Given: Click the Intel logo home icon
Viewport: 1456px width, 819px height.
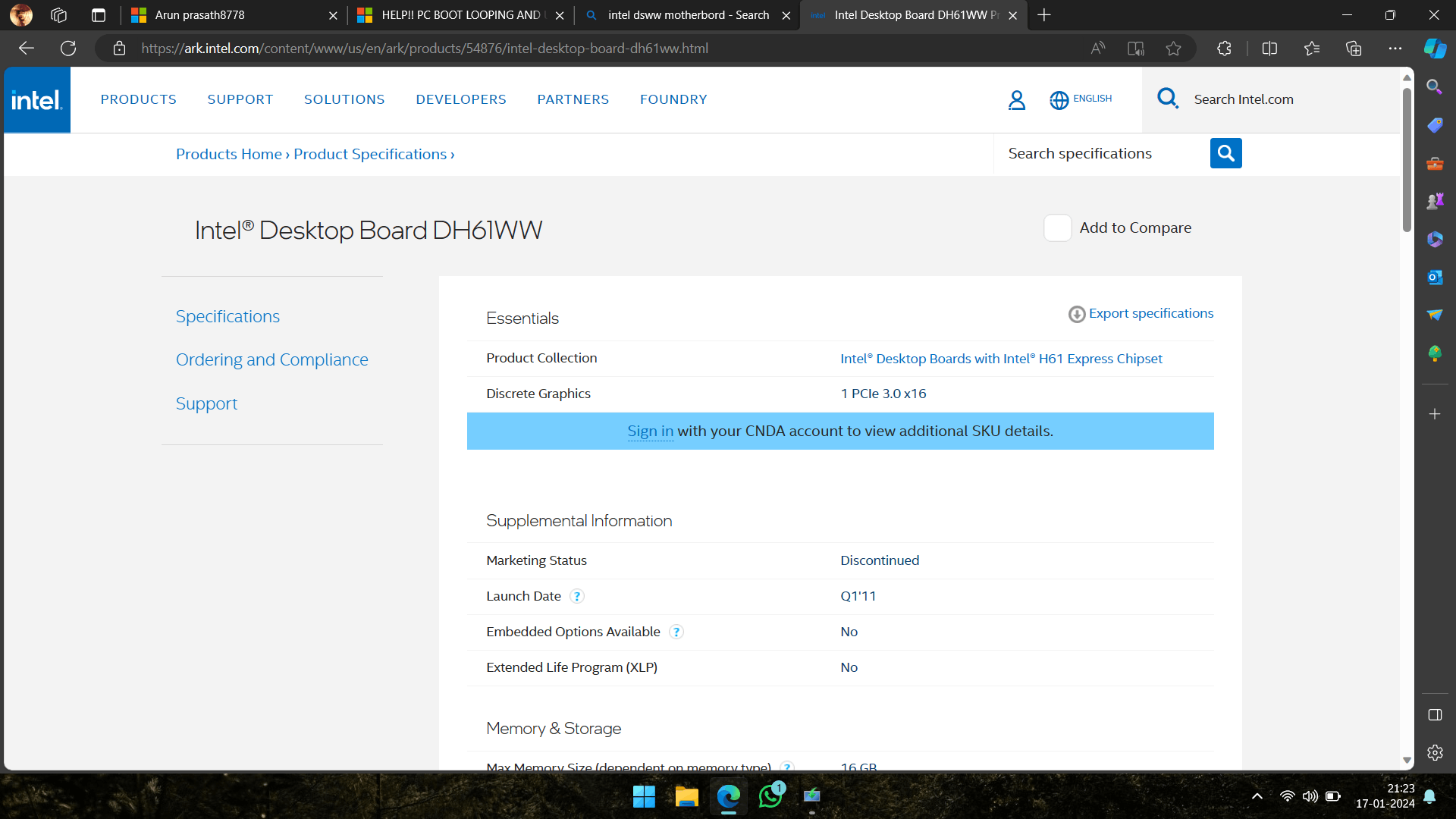Looking at the screenshot, I should [x=37, y=100].
